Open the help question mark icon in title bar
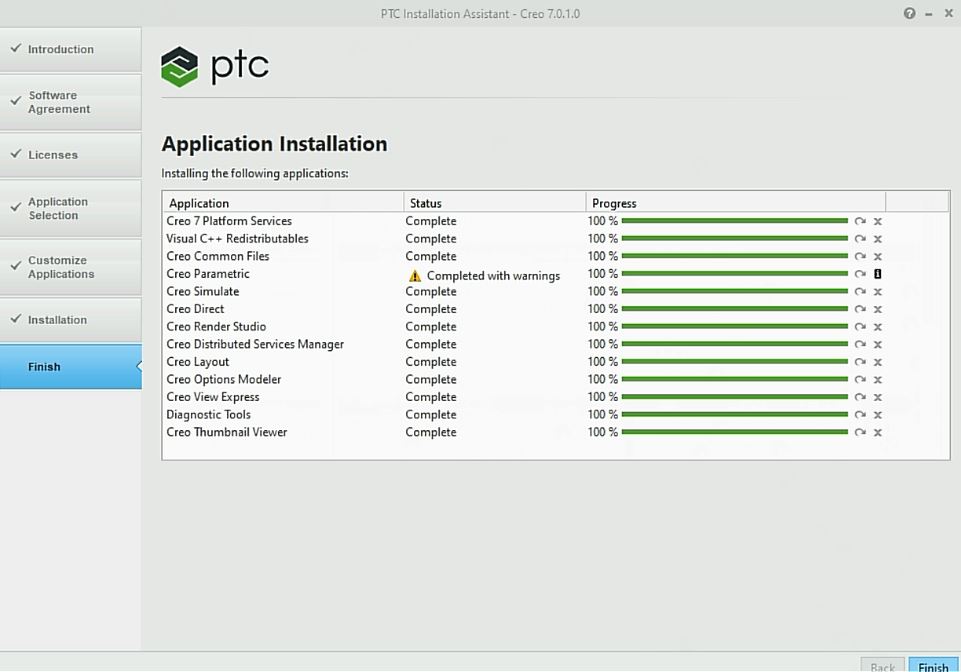961x672 pixels. [910, 13]
